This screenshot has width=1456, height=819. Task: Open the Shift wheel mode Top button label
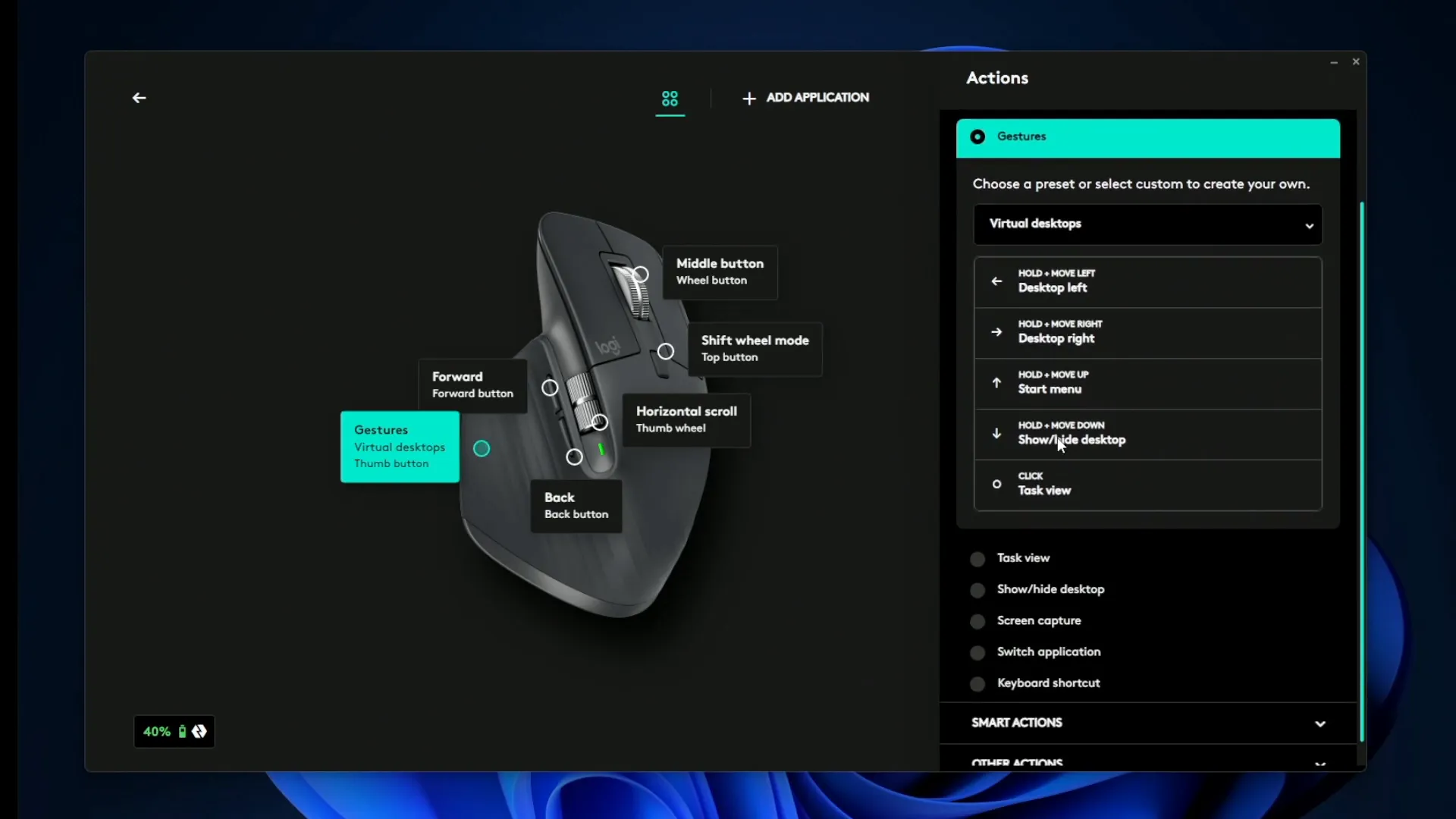coord(755,349)
